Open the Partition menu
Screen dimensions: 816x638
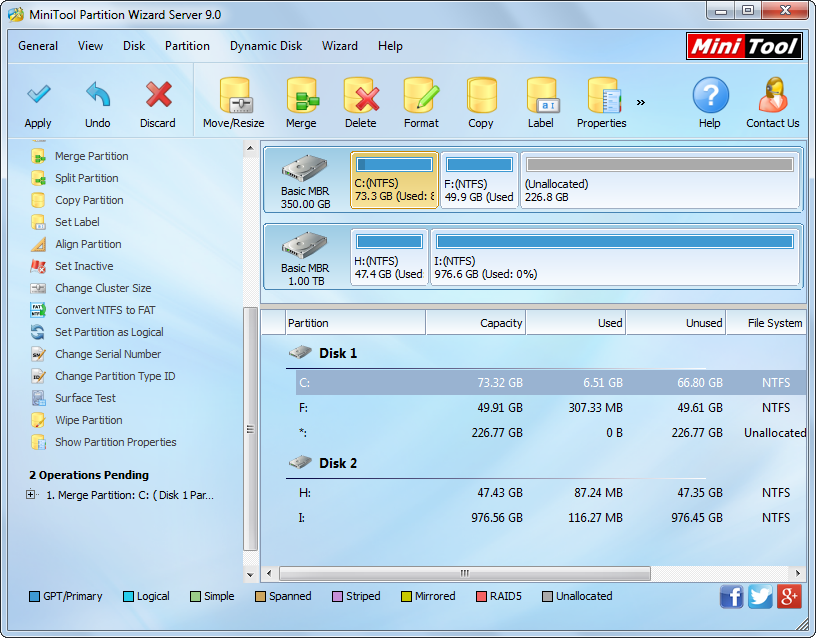point(187,46)
